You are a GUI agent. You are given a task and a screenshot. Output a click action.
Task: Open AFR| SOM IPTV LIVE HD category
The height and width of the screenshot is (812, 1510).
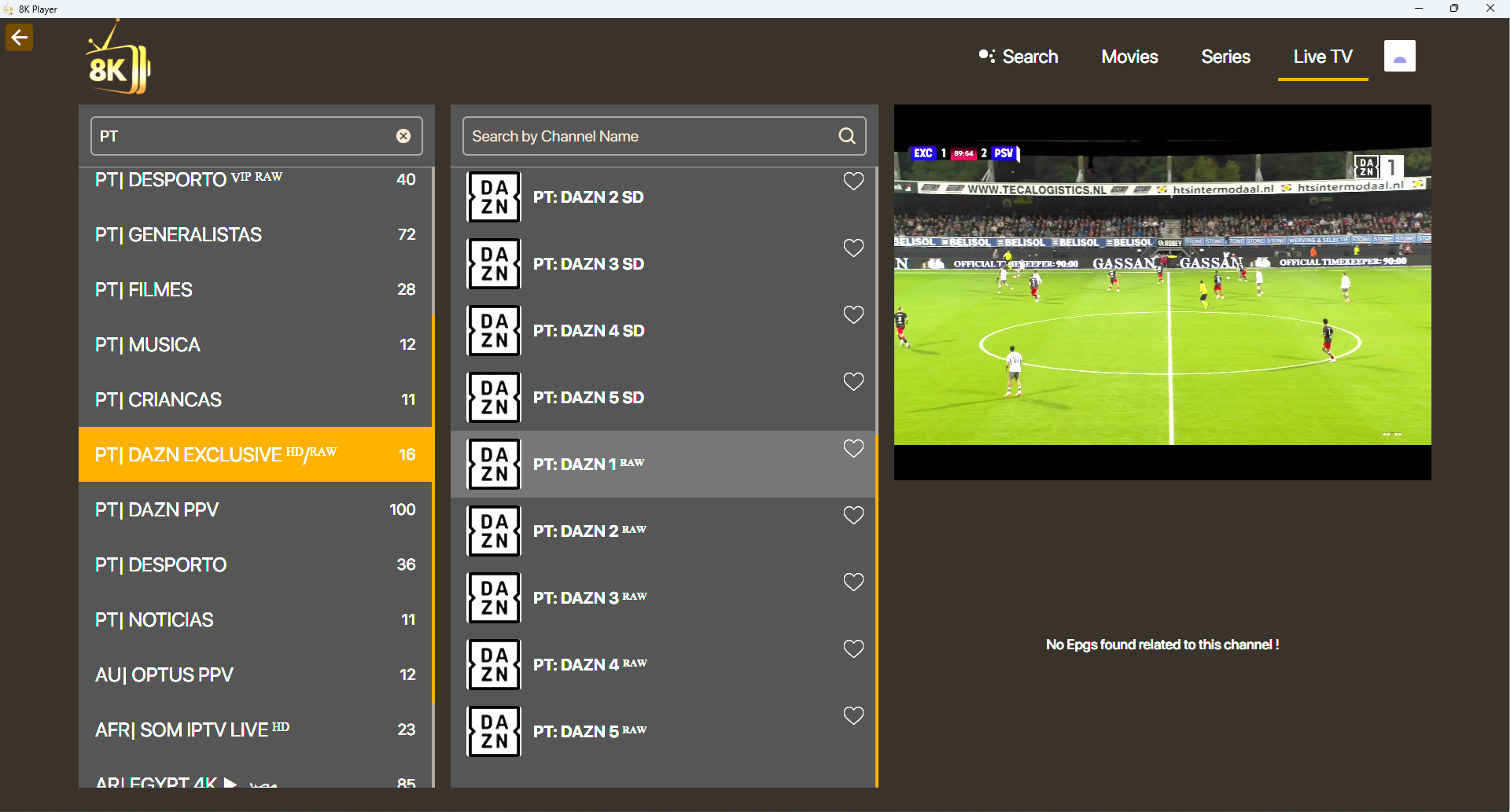coord(256,729)
